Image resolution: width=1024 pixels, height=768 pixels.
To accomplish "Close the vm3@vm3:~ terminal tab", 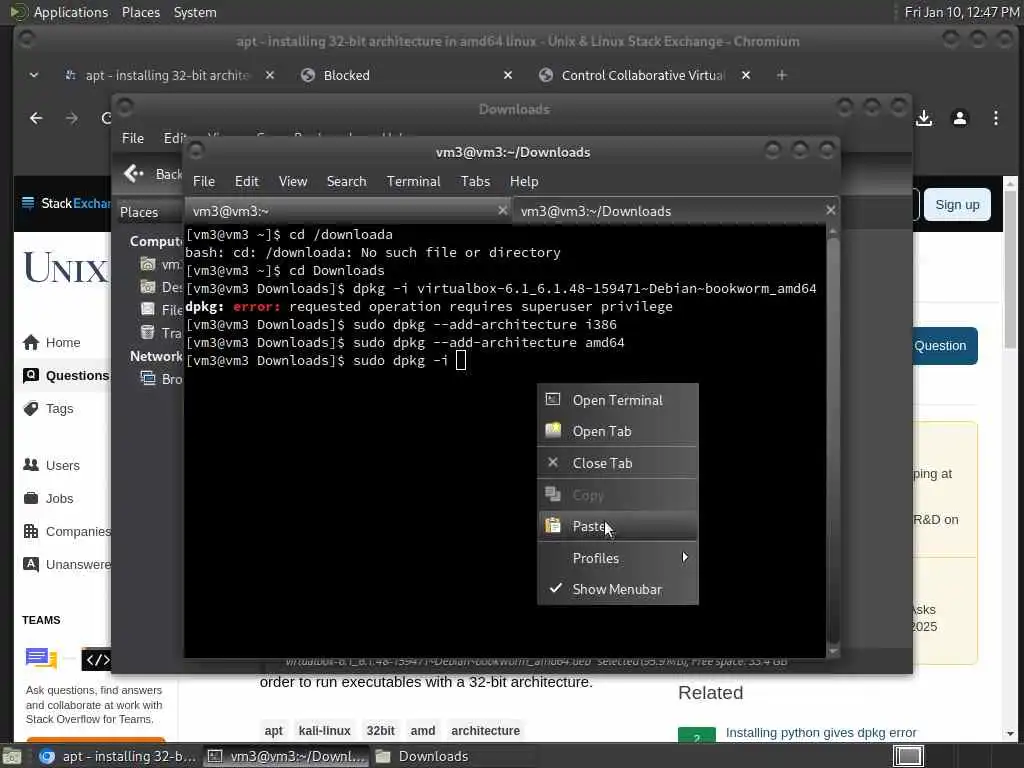I will [x=502, y=210].
